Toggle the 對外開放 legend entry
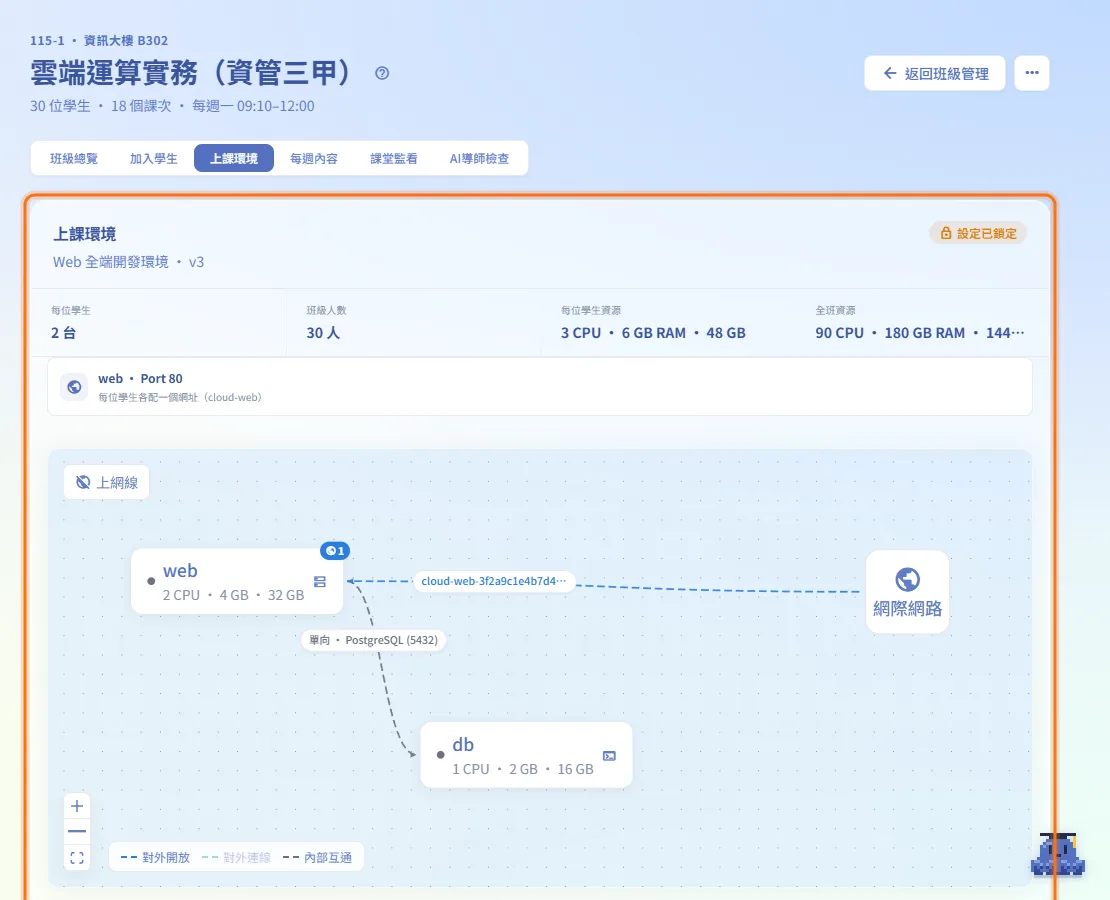 (155, 858)
